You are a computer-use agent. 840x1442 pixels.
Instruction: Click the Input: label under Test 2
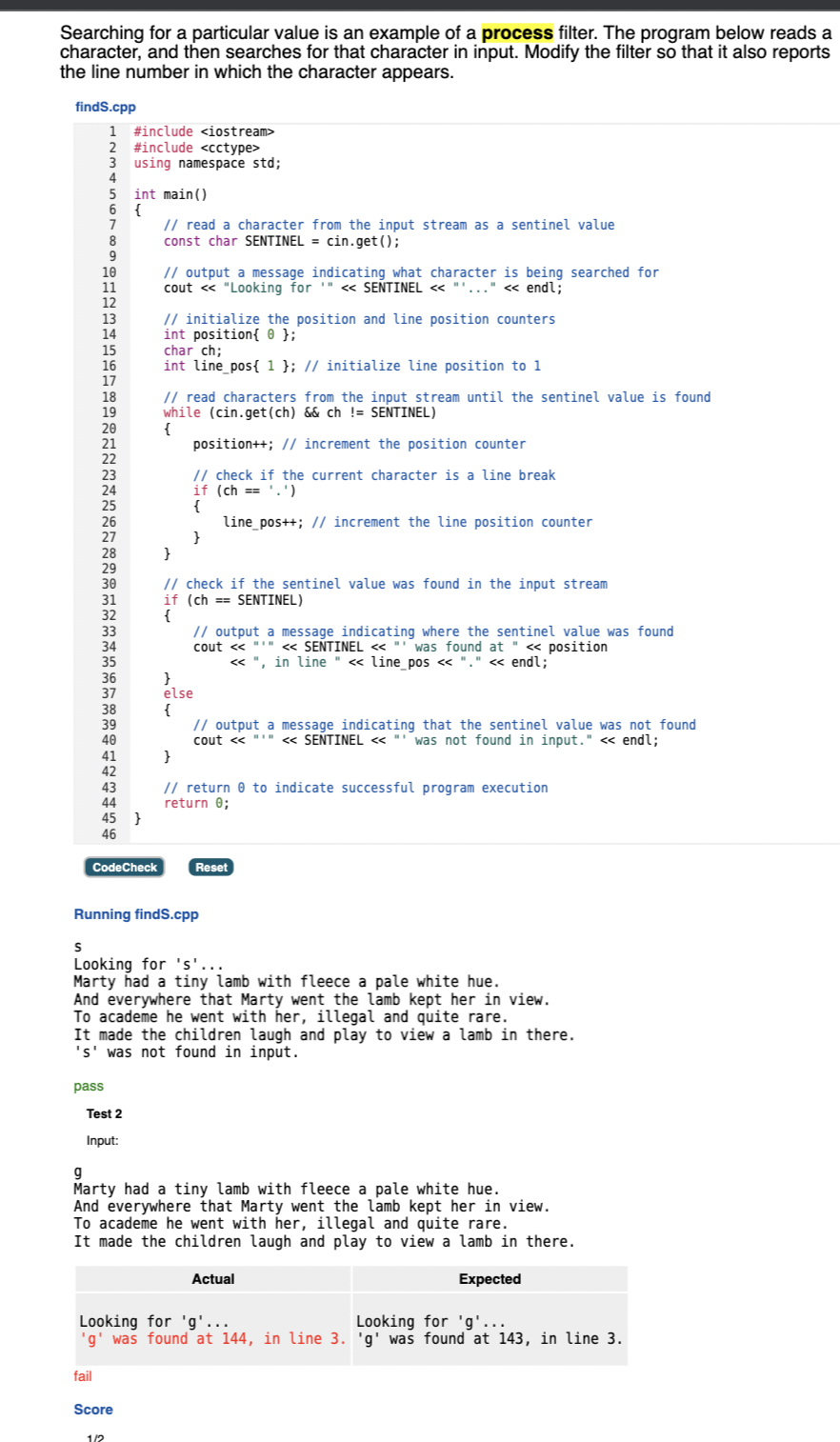pos(102,1139)
